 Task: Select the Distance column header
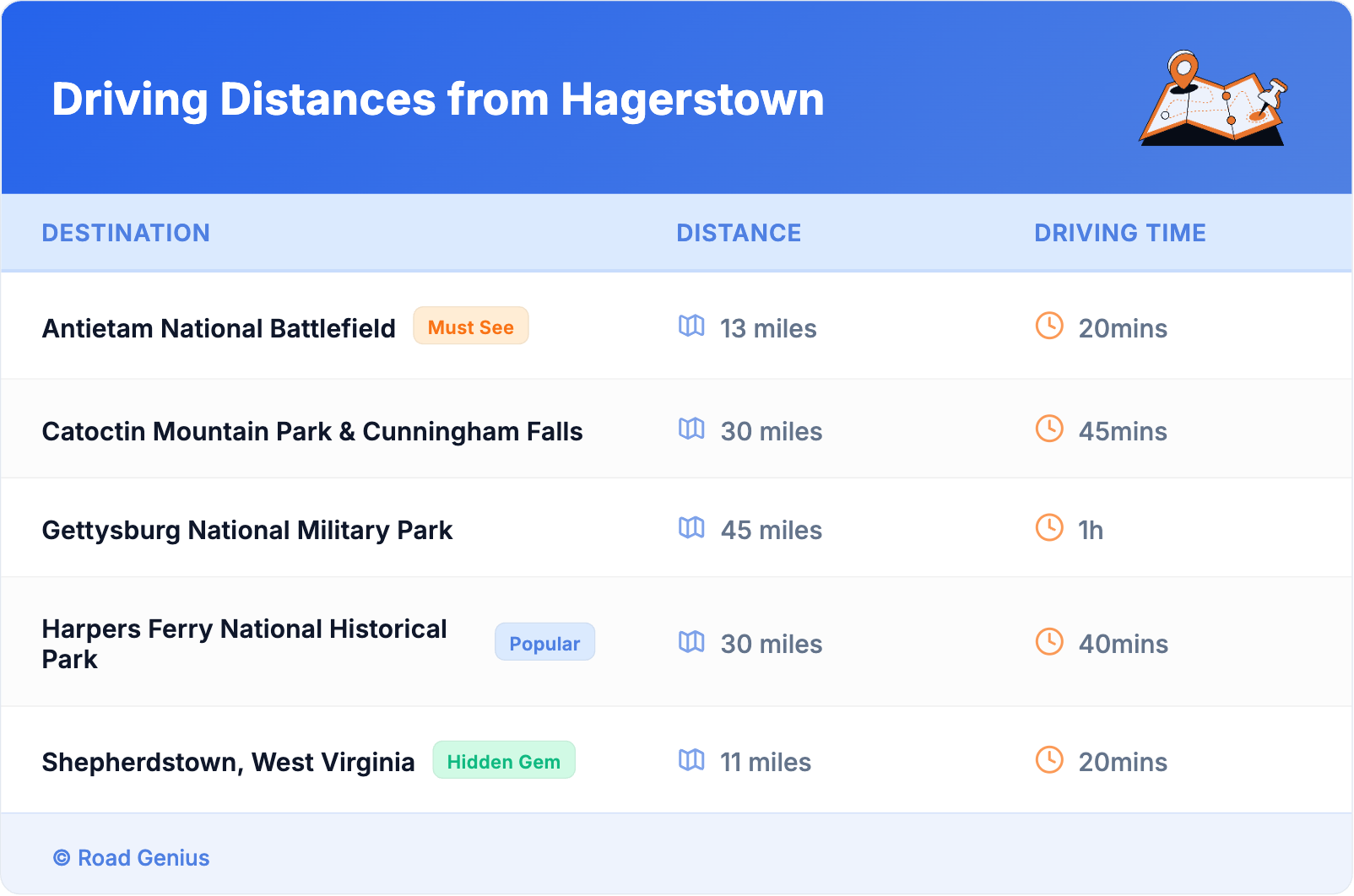[x=739, y=233]
